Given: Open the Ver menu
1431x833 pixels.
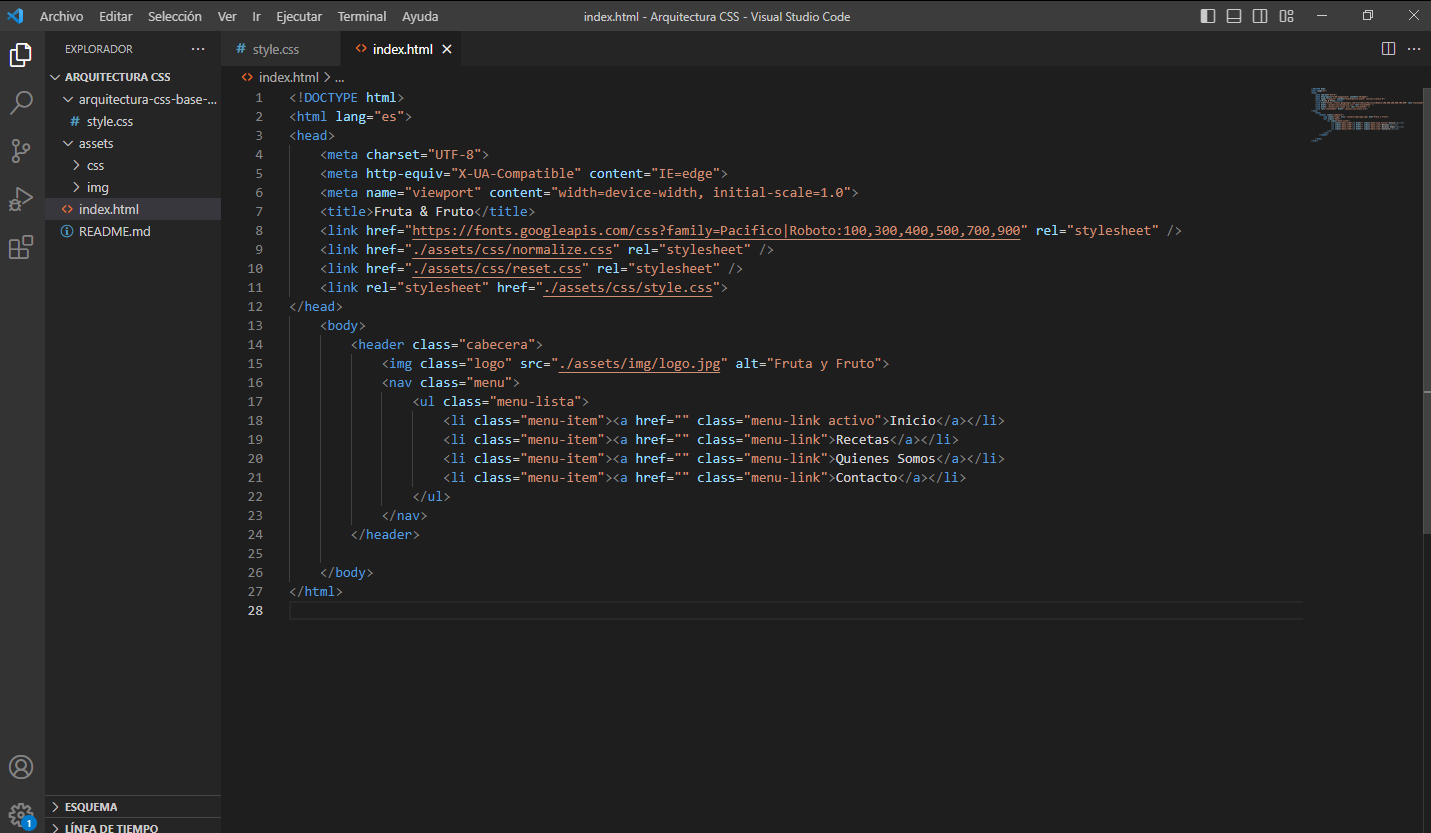Looking at the screenshot, I should [x=227, y=17].
